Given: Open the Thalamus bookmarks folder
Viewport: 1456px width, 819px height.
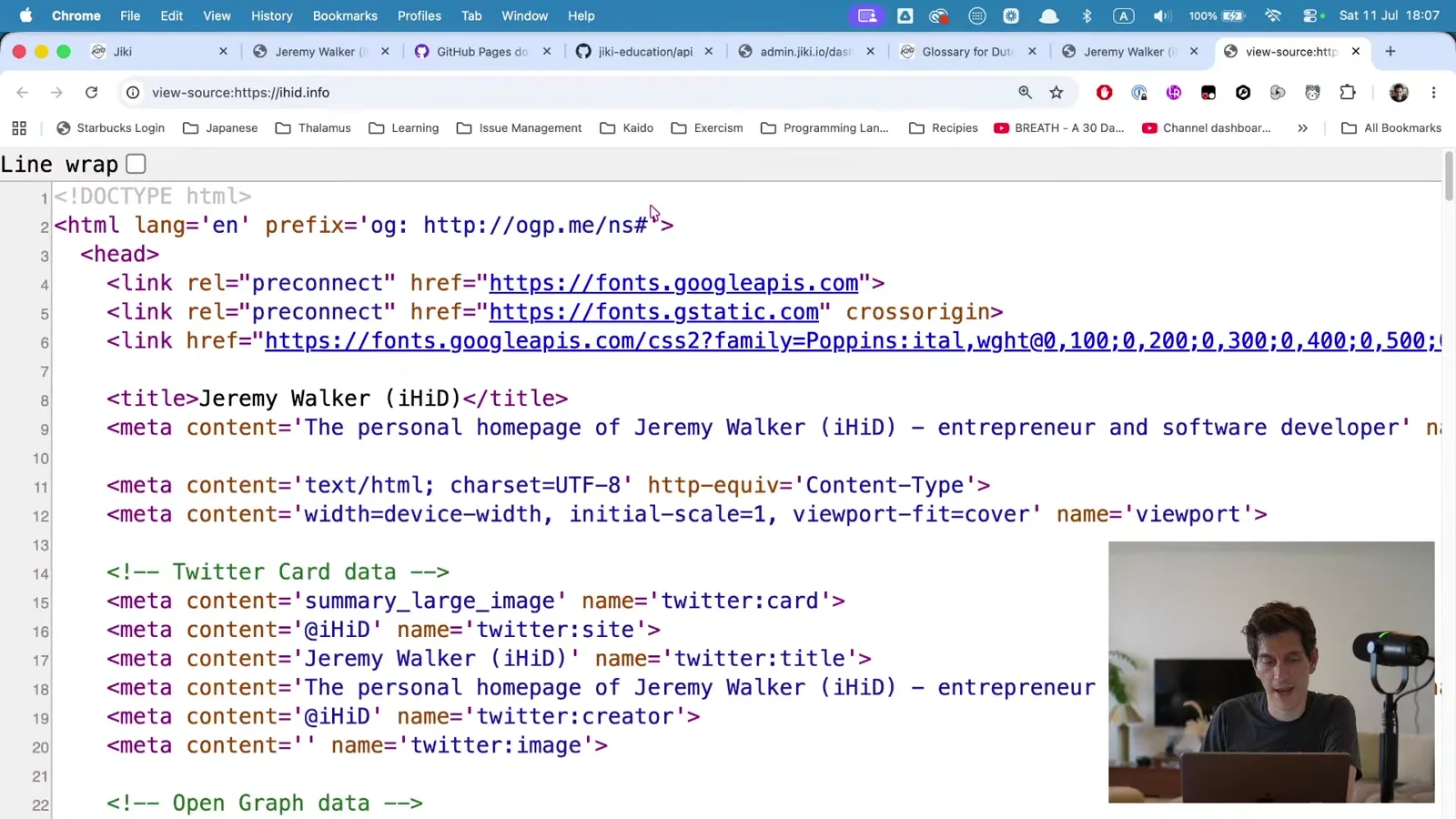Looking at the screenshot, I should [x=313, y=128].
